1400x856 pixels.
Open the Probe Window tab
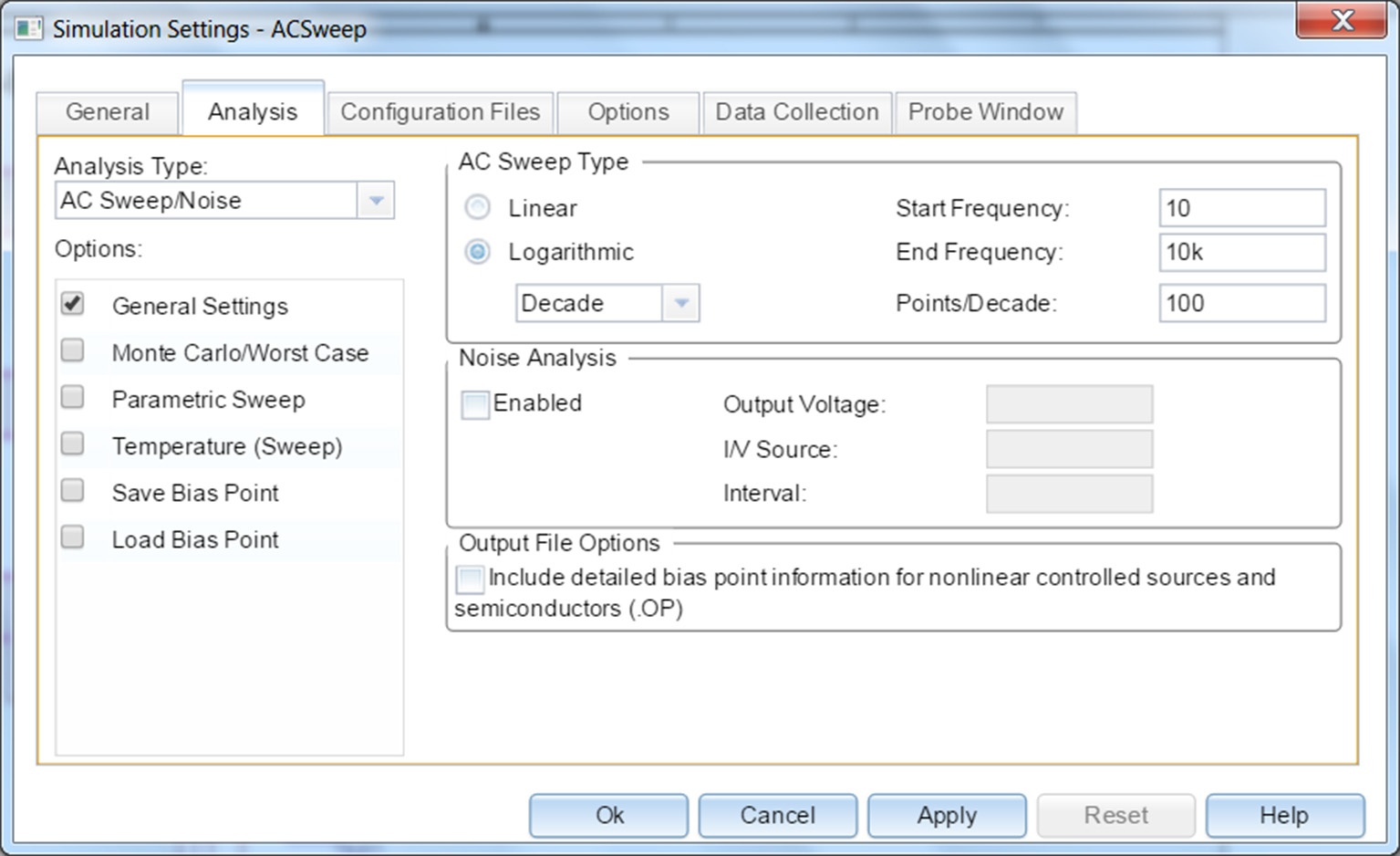[x=985, y=112]
